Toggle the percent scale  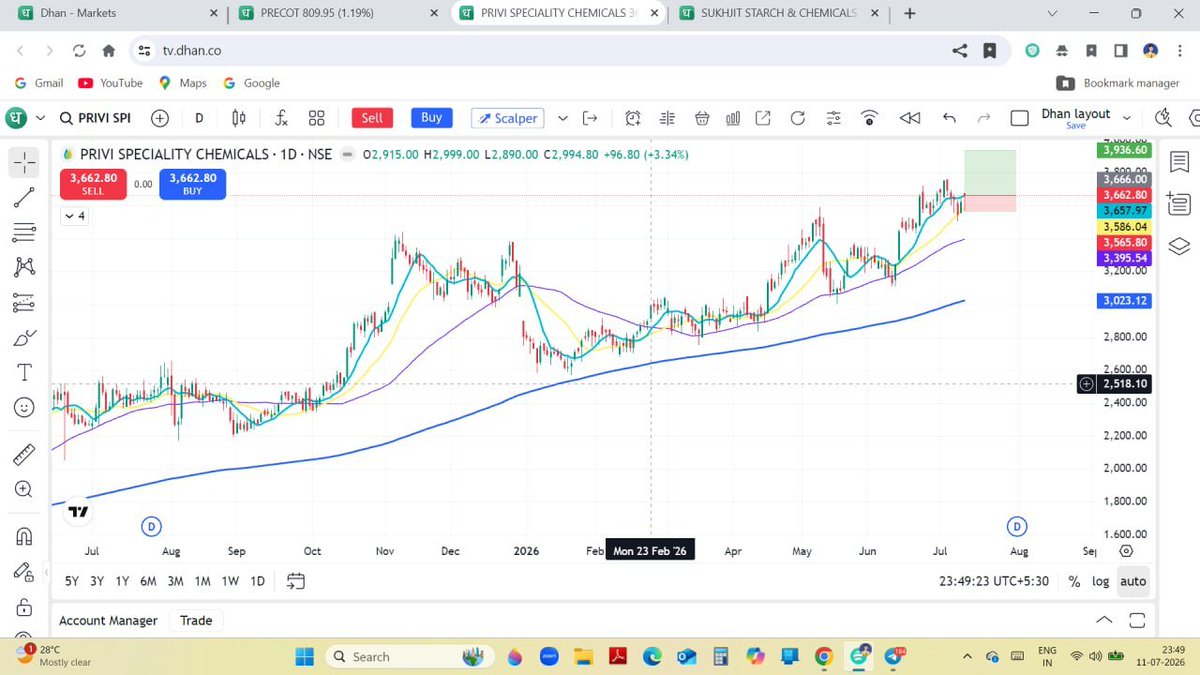click(x=1074, y=581)
